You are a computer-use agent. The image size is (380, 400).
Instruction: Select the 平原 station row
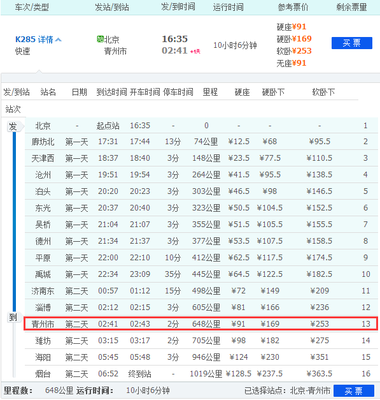tap(202, 258)
